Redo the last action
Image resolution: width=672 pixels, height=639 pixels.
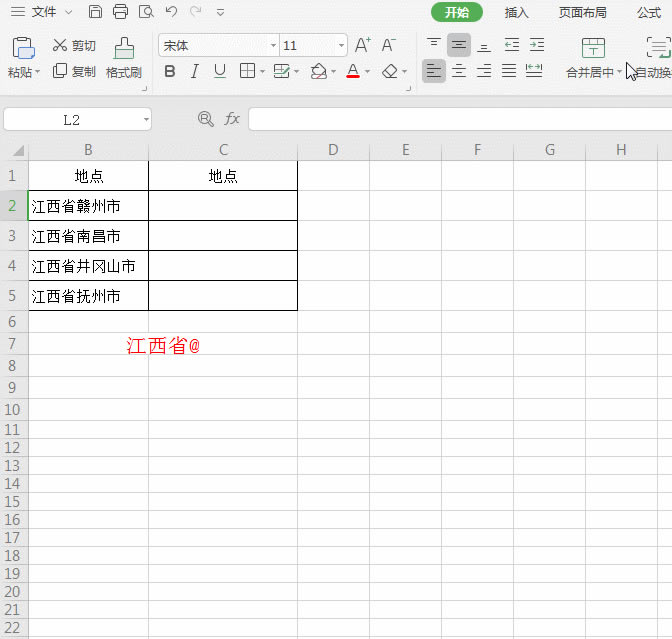(196, 12)
